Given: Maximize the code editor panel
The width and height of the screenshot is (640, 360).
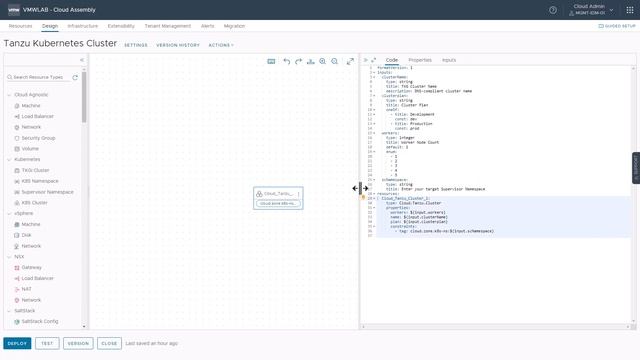Looking at the screenshot, I should pyautogui.click(x=373, y=60).
